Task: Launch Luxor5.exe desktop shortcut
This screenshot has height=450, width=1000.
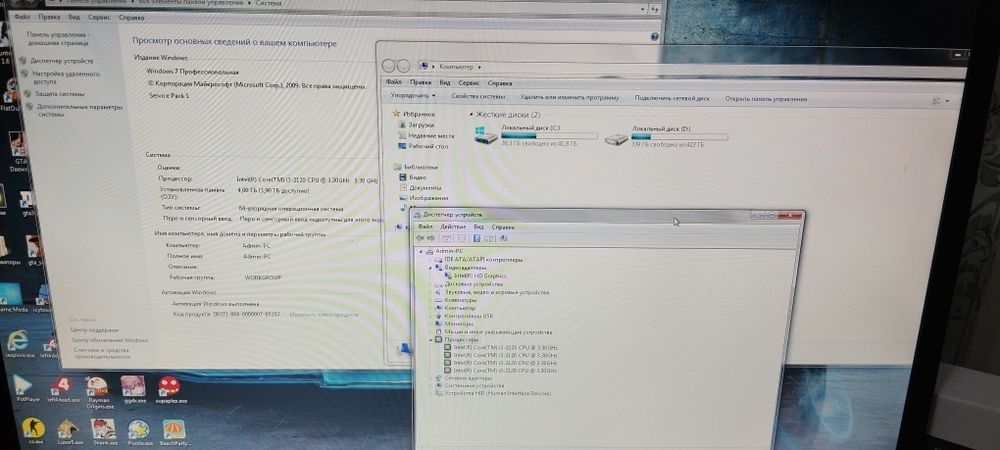Action: tap(68, 430)
